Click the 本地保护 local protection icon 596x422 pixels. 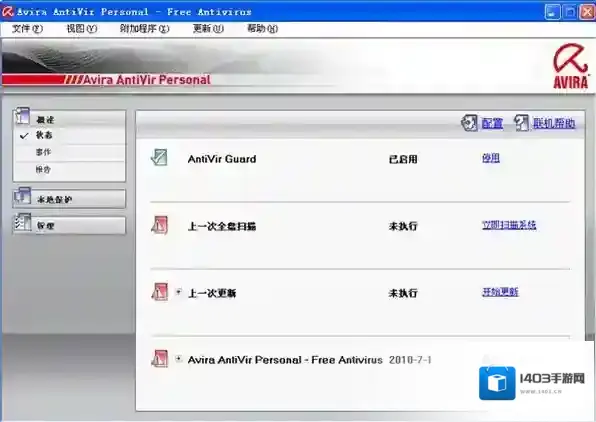[x=22, y=196]
